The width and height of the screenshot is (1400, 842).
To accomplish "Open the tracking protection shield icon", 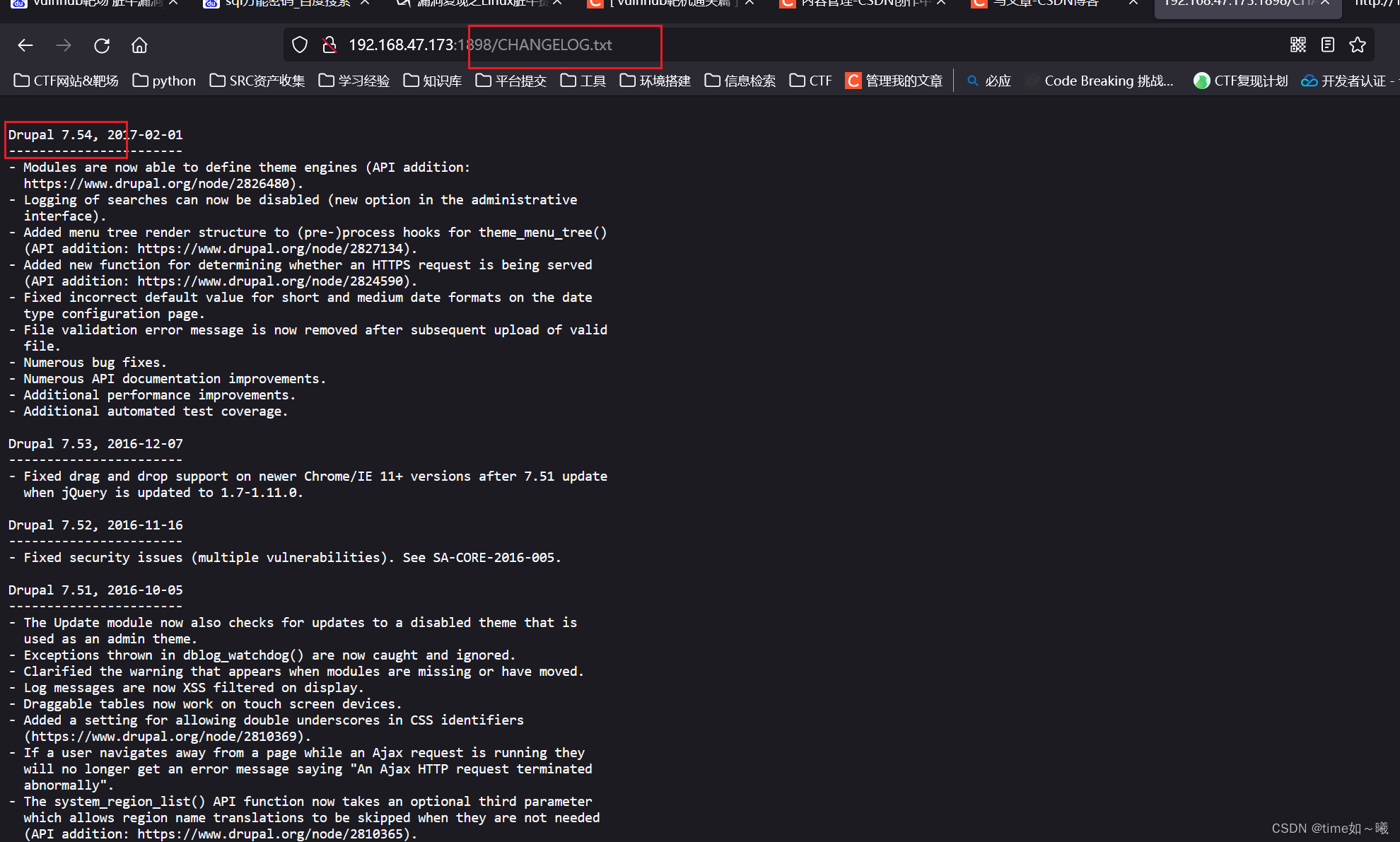I will tap(300, 45).
